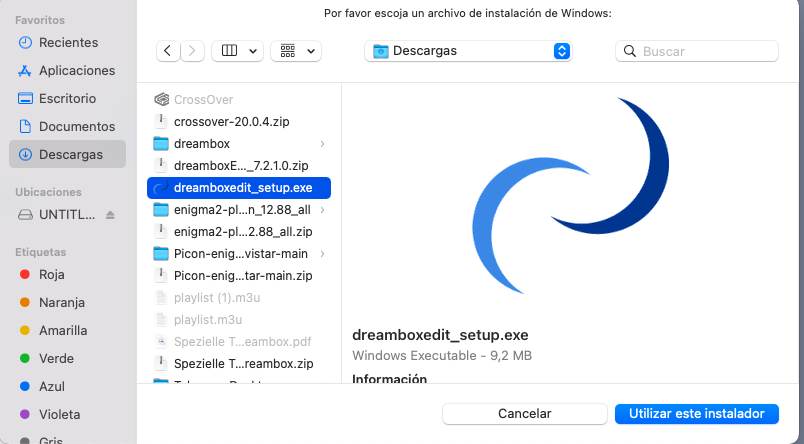Image resolution: width=804 pixels, height=444 pixels.
Task: Click Utilizar este instalador button
Action: coord(696,413)
